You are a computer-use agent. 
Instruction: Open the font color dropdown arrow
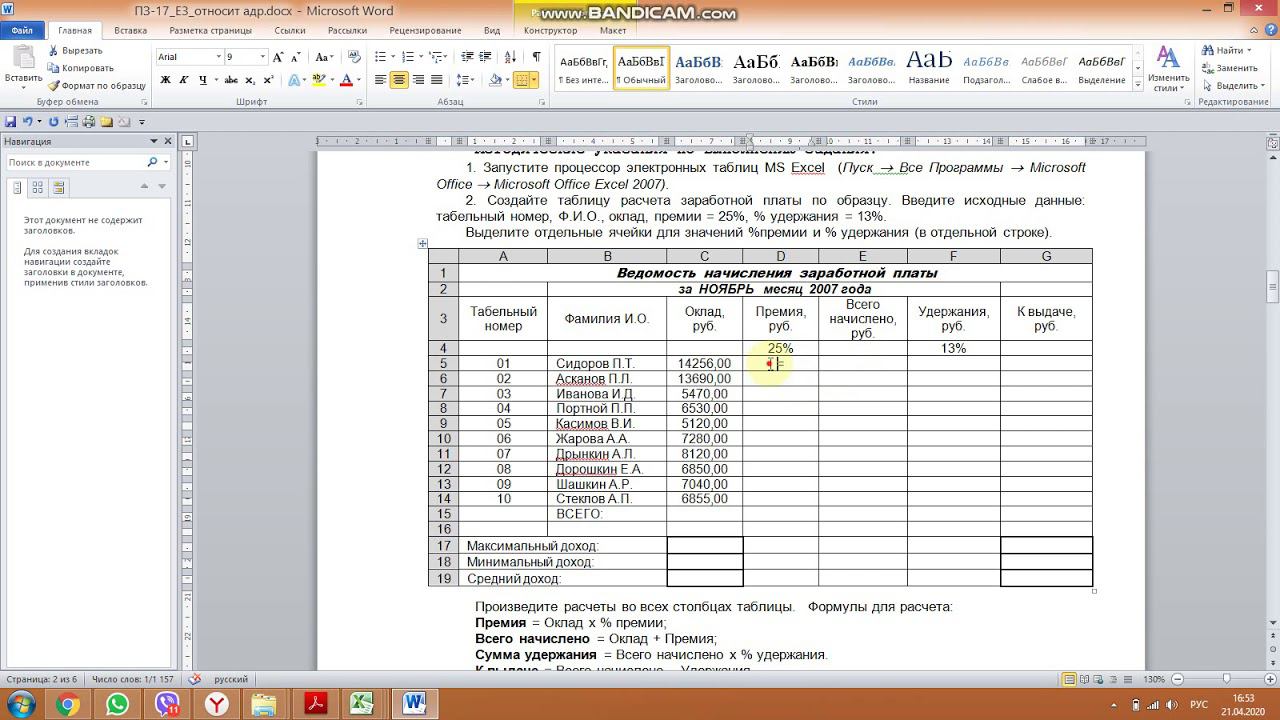click(358, 80)
